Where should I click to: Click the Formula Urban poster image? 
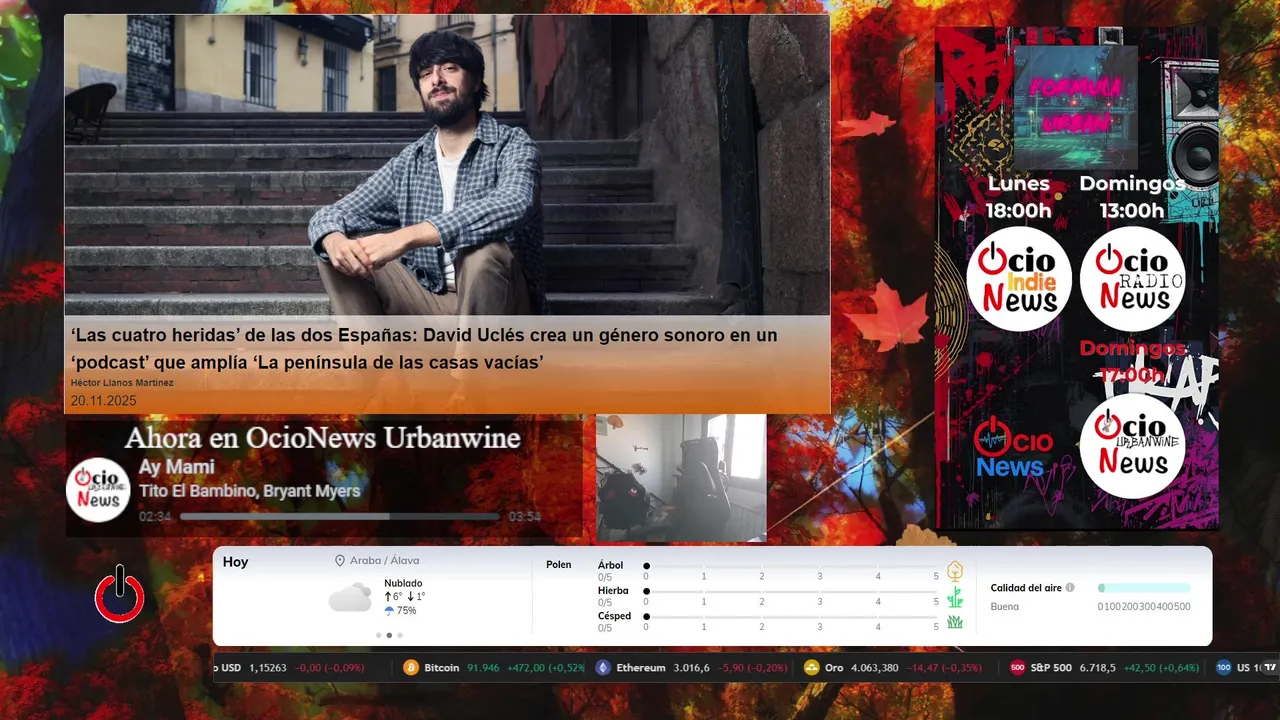(1075, 106)
